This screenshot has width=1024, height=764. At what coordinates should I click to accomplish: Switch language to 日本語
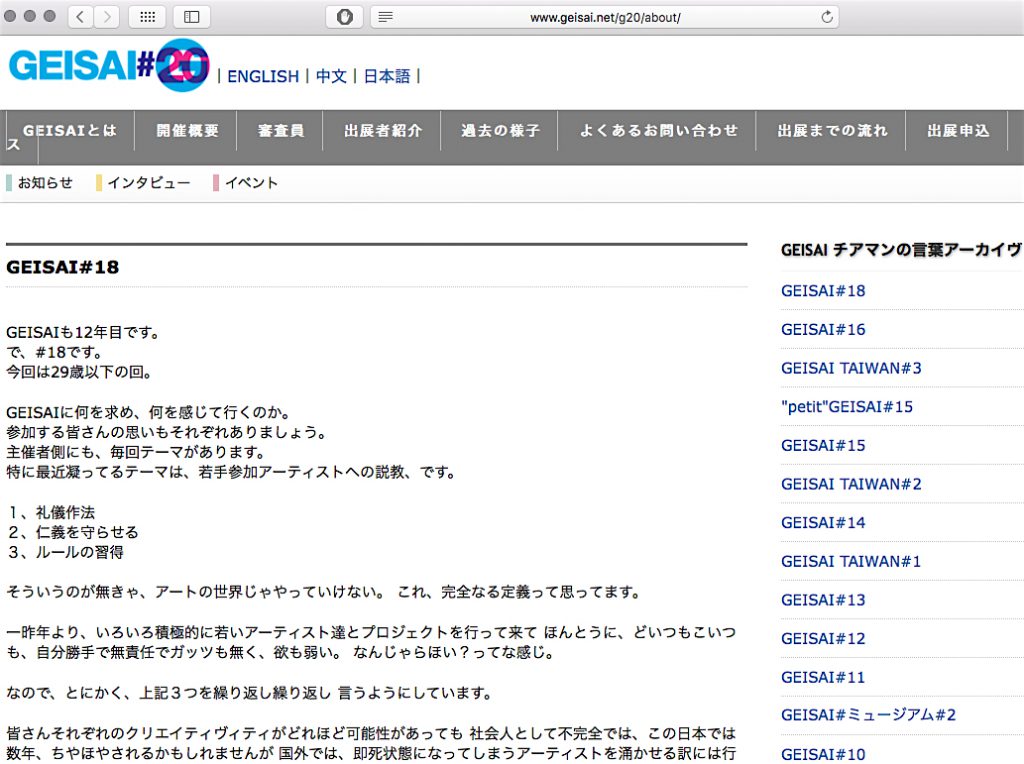(387, 76)
